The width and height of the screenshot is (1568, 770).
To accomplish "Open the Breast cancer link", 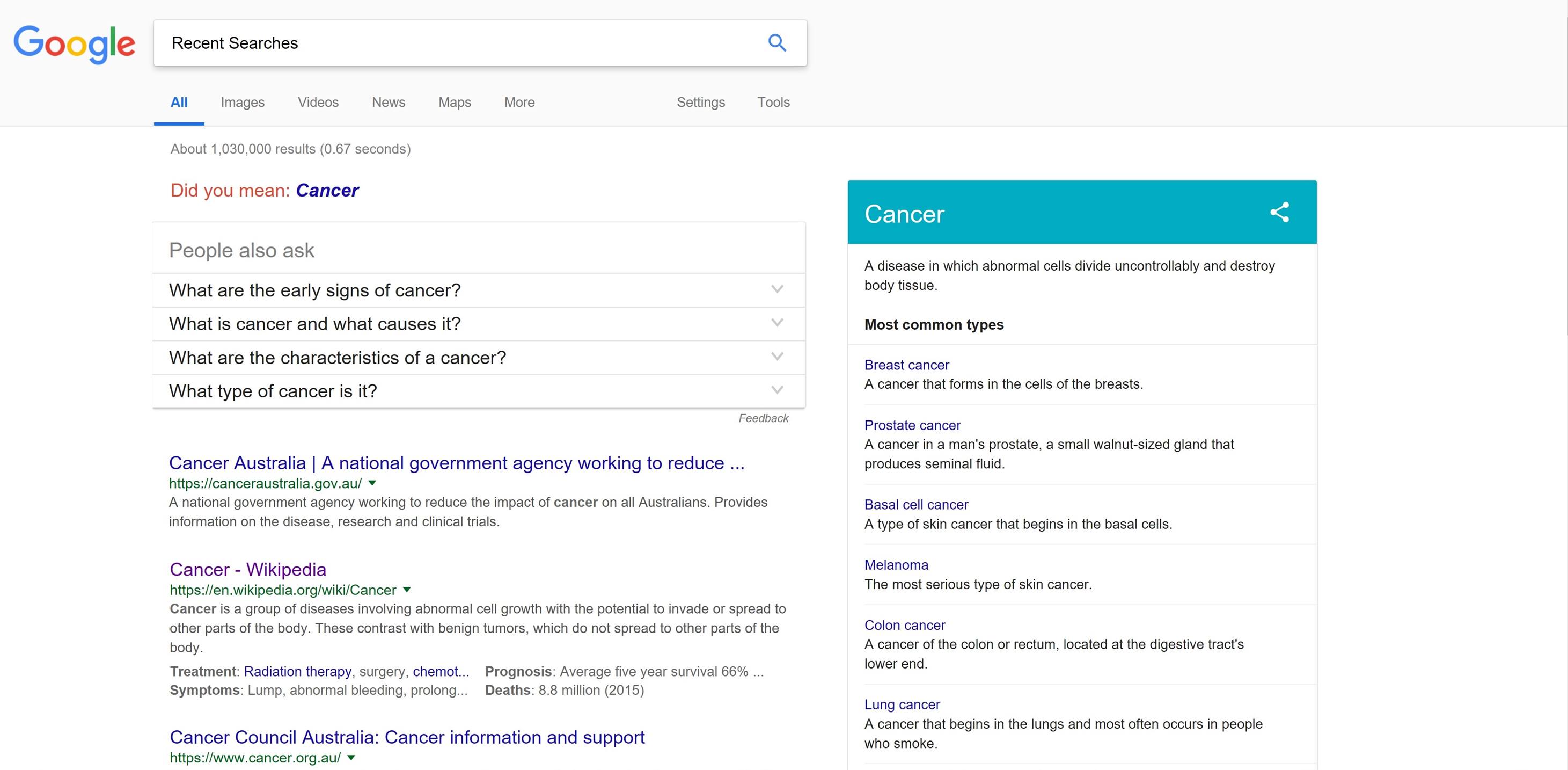I will tap(906, 365).
